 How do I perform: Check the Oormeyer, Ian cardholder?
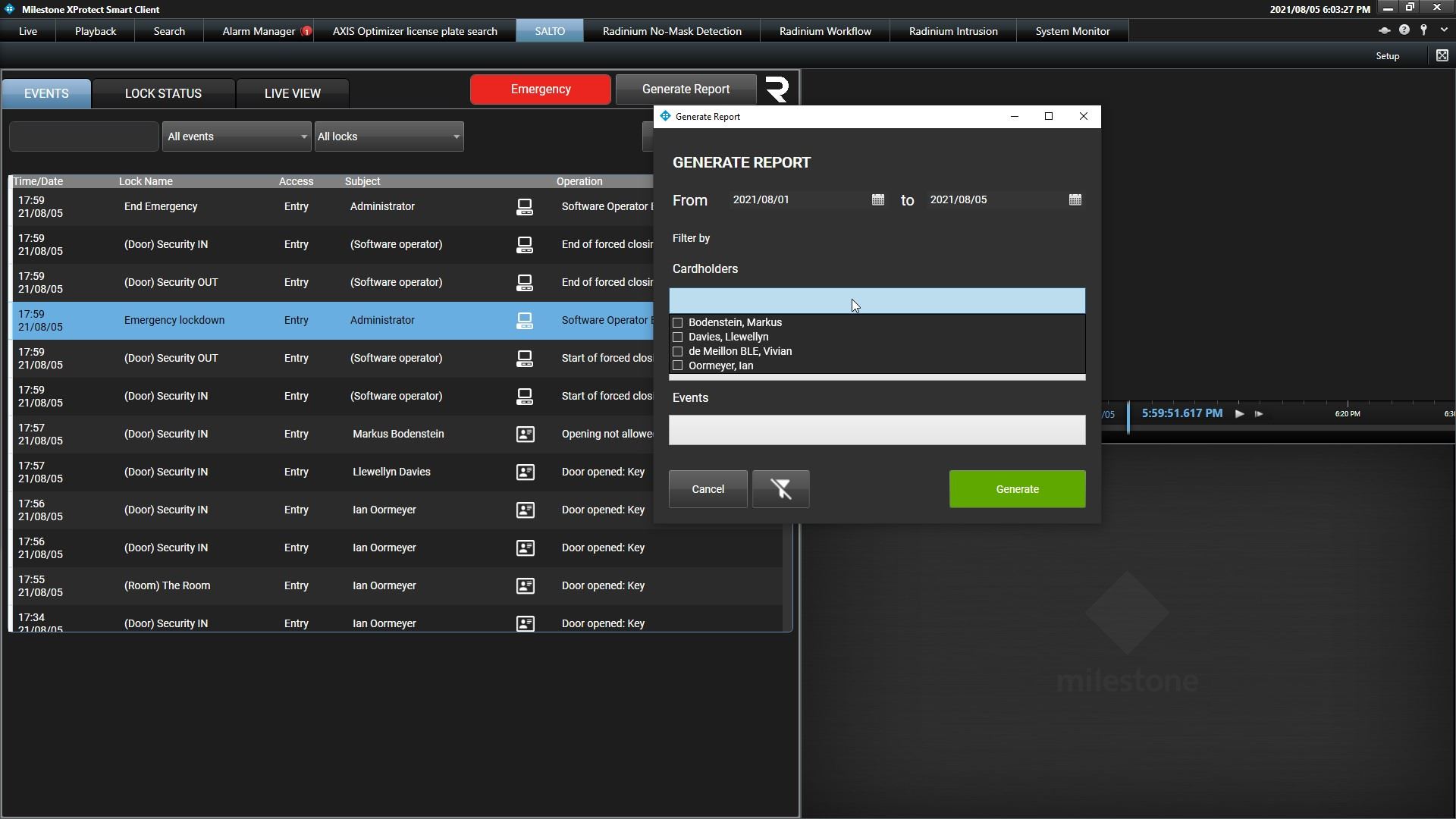(x=678, y=366)
